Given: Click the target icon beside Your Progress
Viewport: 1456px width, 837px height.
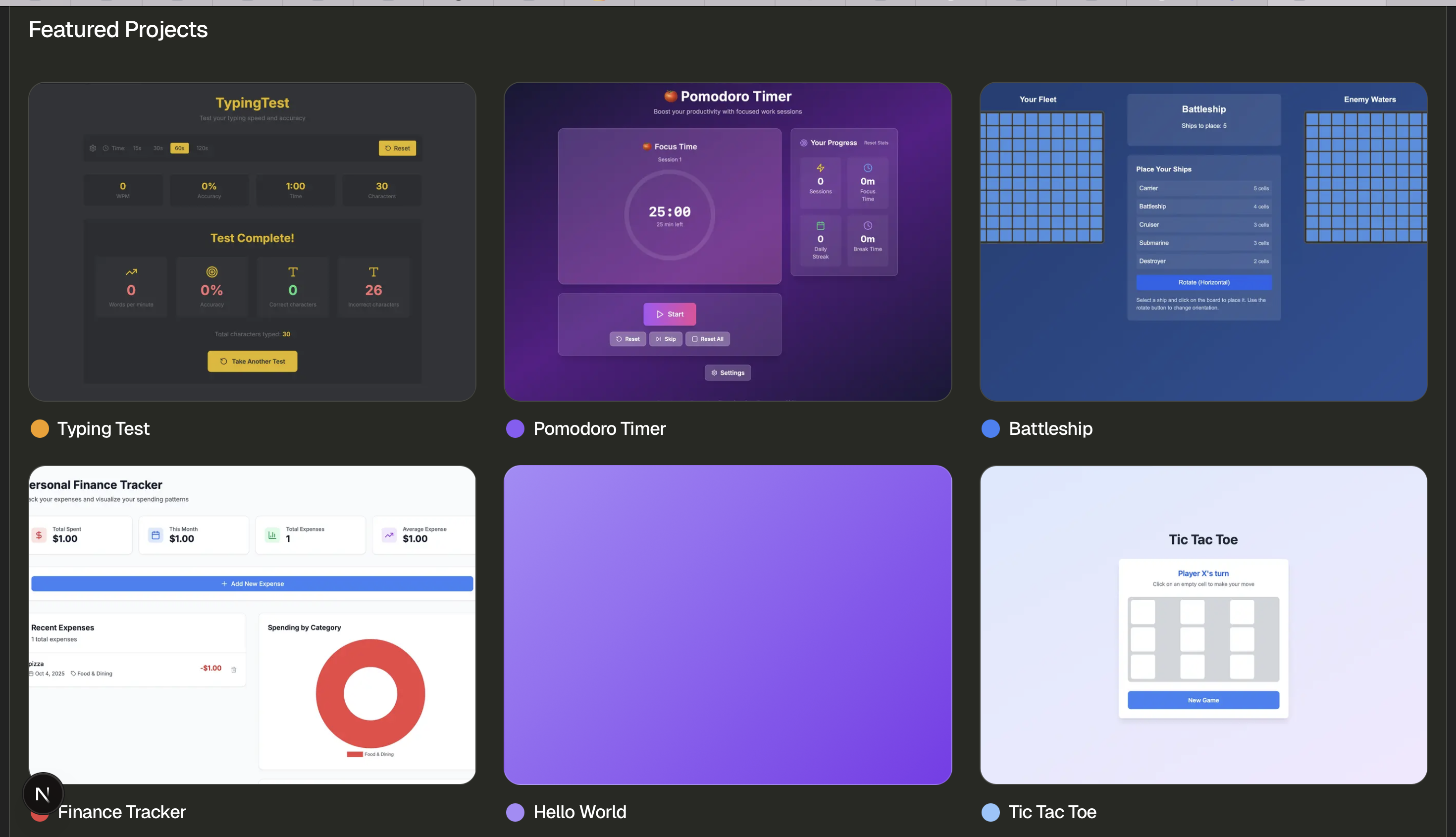Looking at the screenshot, I should coord(804,143).
